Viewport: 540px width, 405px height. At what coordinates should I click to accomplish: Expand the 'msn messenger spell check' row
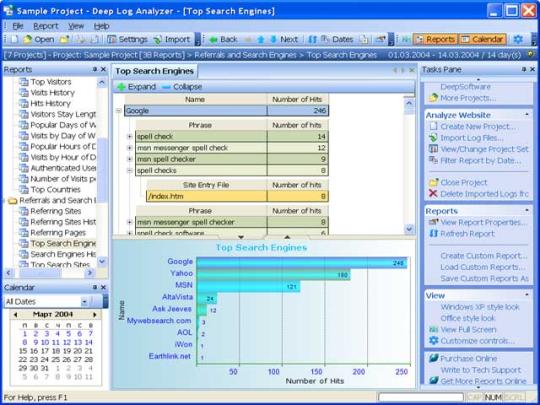[130, 148]
